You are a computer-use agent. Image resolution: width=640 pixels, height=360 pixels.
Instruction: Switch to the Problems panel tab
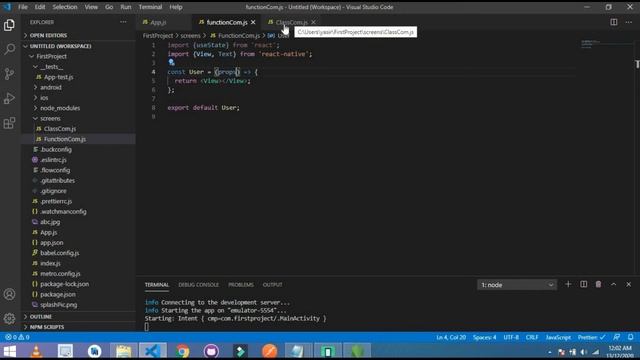(241, 284)
